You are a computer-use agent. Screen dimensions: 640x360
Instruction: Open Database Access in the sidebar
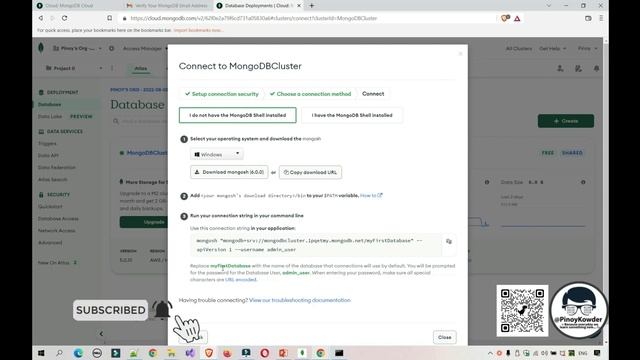pyautogui.click(x=58, y=219)
